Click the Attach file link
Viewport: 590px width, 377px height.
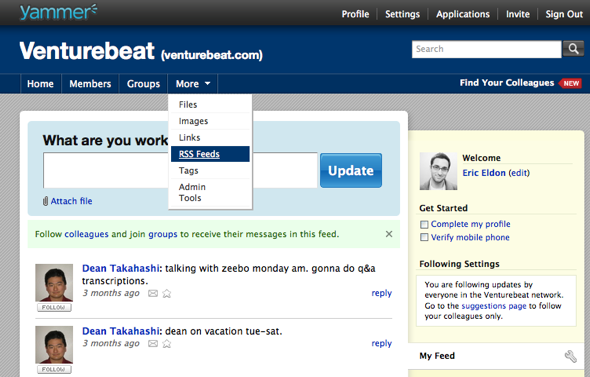[71, 201]
